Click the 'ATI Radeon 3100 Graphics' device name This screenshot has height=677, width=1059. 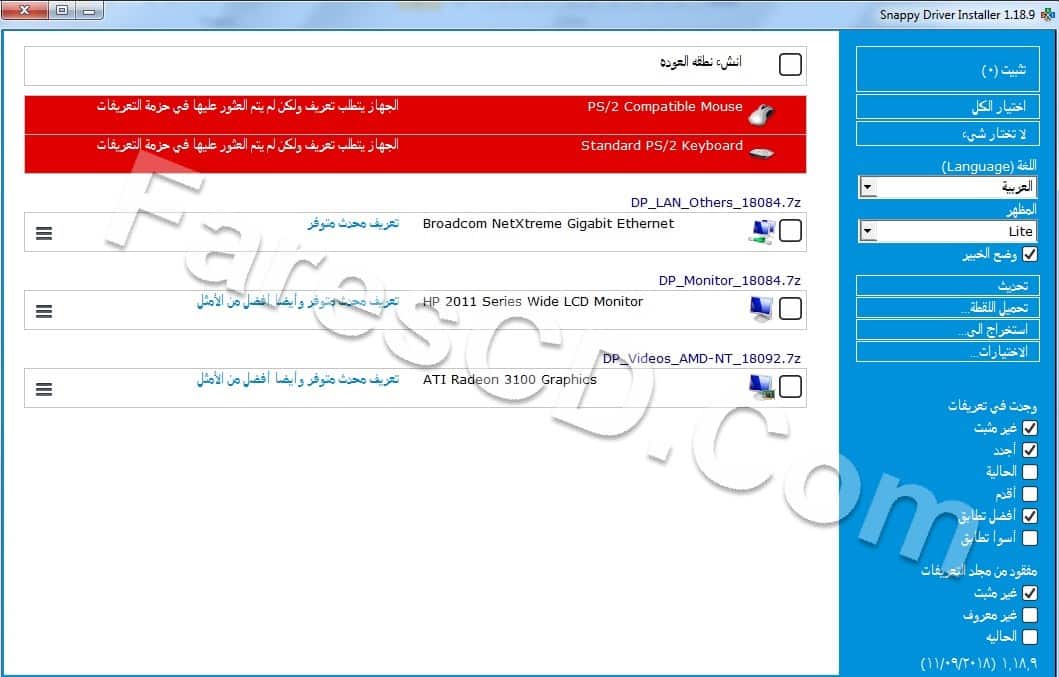510,380
